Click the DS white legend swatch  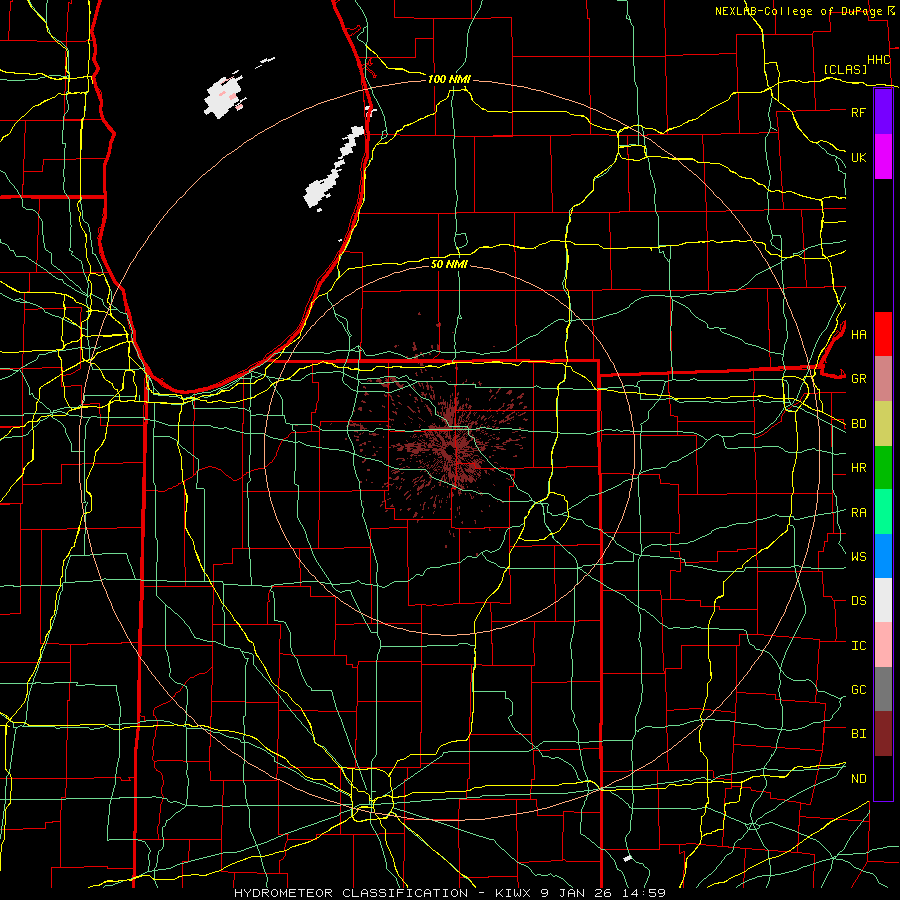[883, 600]
